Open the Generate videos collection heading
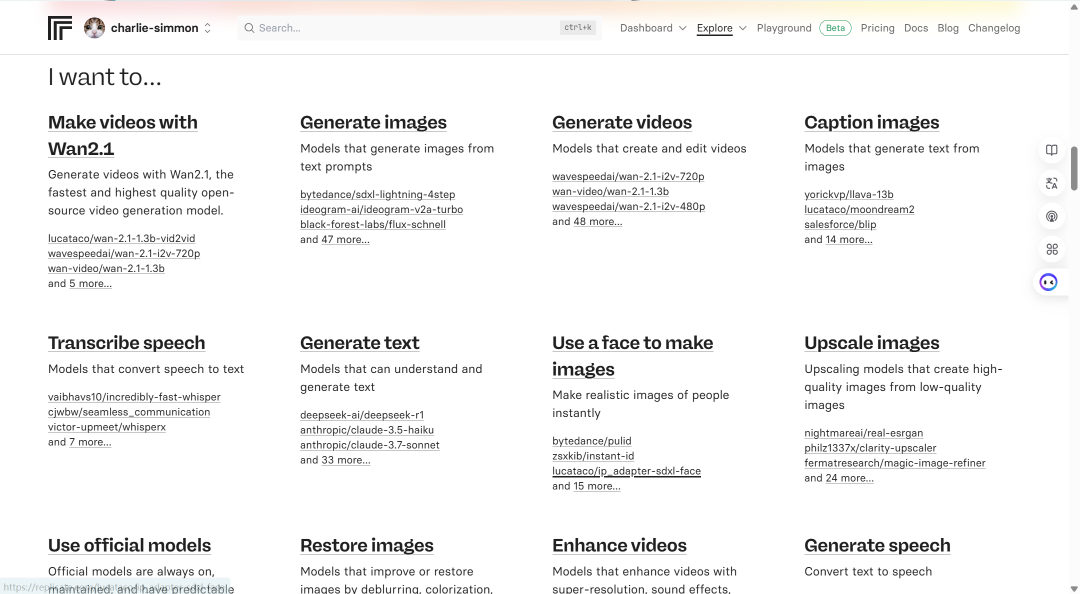 [622, 122]
